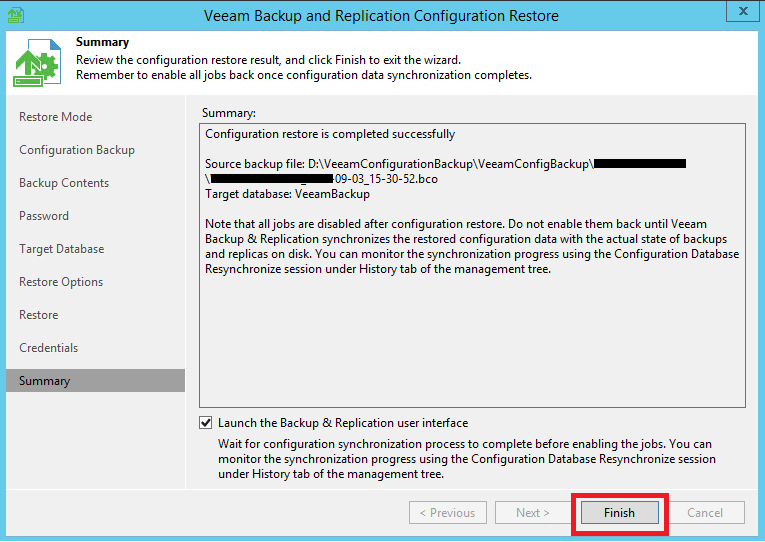
Task: Click 'Note that all jobs are disabled' paragraph
Action: click(472, 246)
